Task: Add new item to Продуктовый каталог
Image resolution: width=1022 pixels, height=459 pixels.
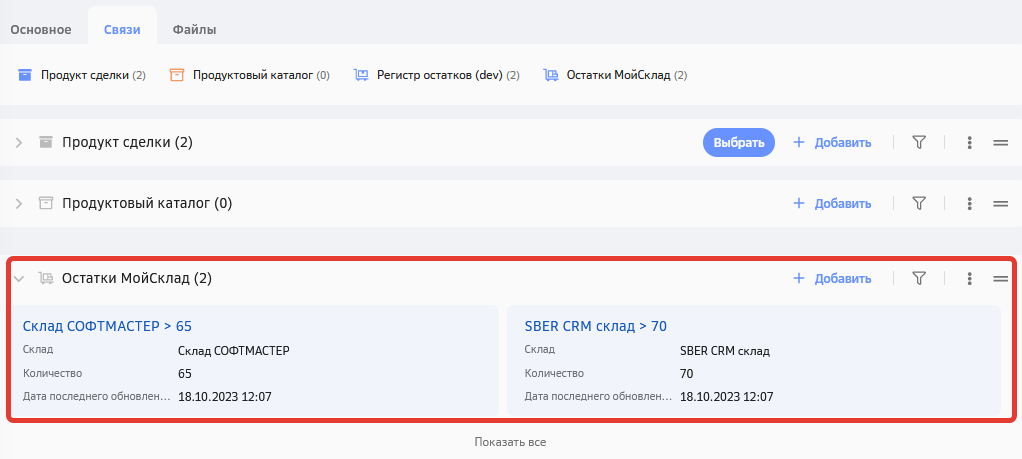Action: [832, 203]
